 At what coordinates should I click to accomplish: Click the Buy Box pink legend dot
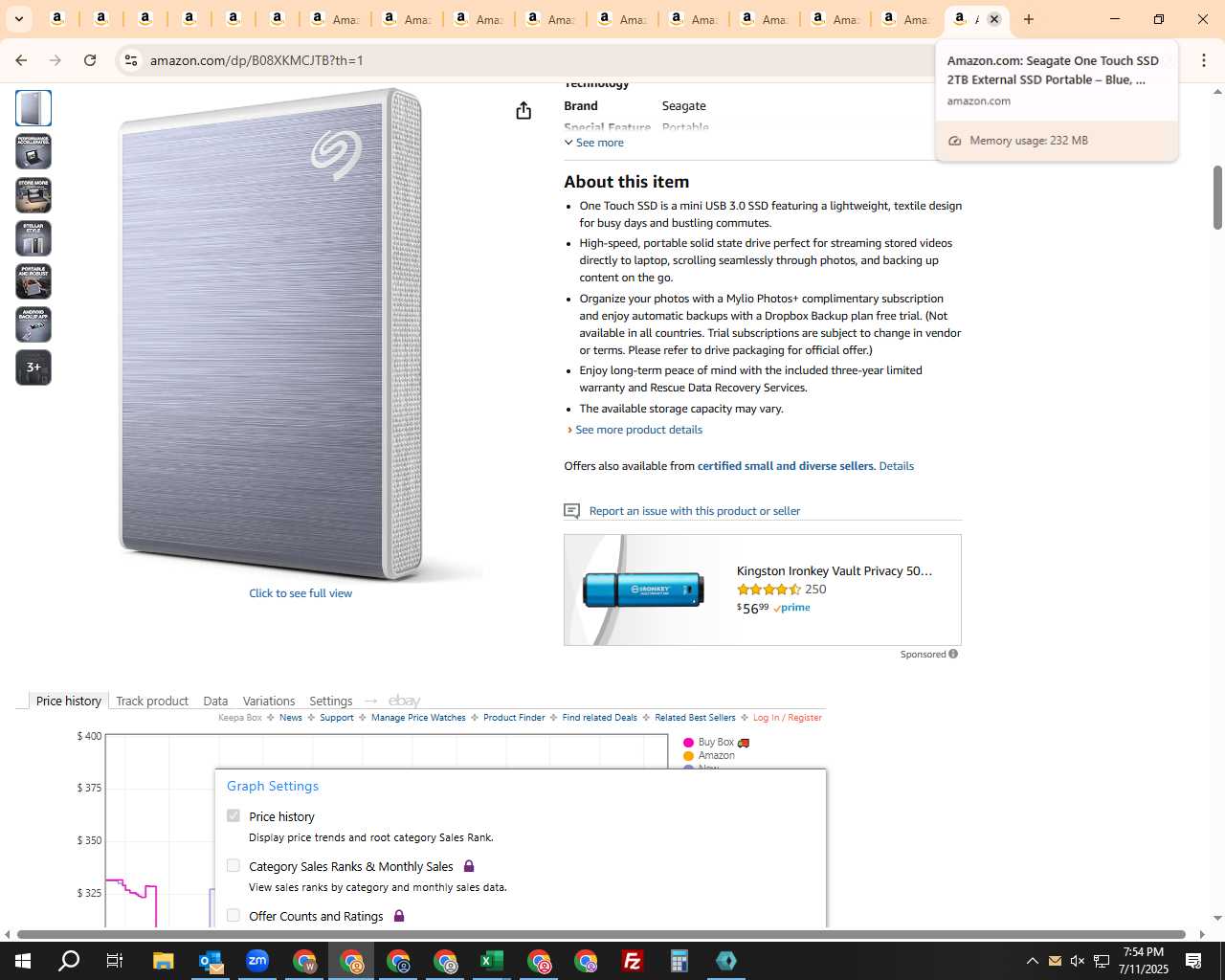(x=688, y=743)
